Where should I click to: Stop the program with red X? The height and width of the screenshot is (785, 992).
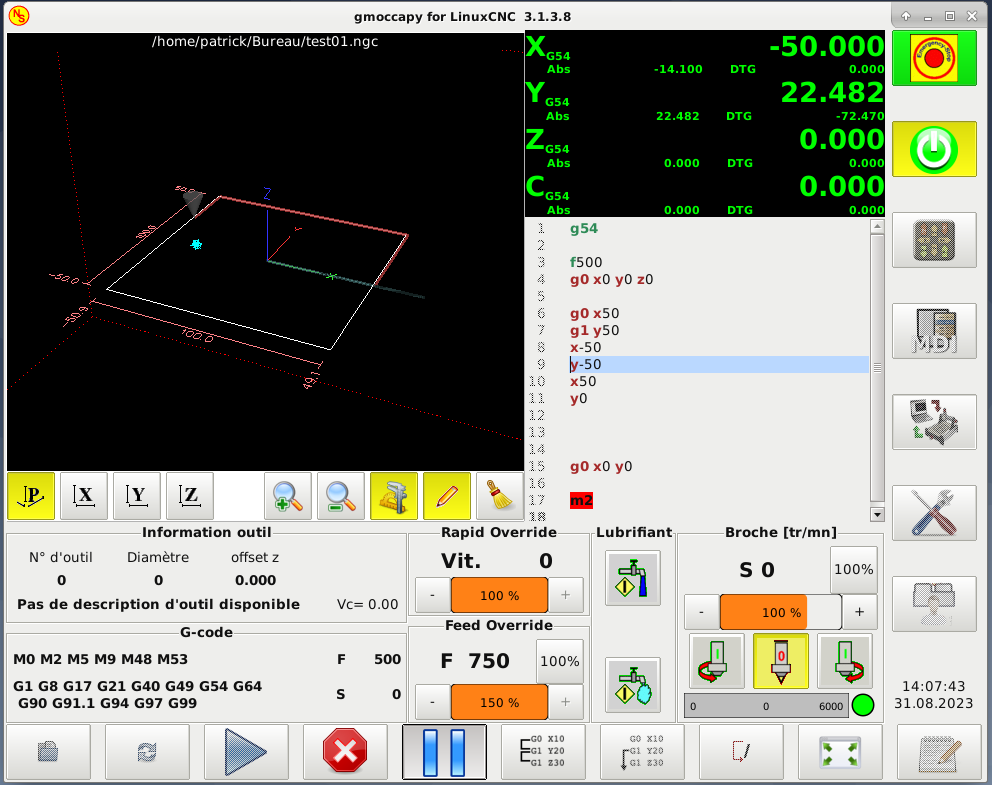[345, 752]
